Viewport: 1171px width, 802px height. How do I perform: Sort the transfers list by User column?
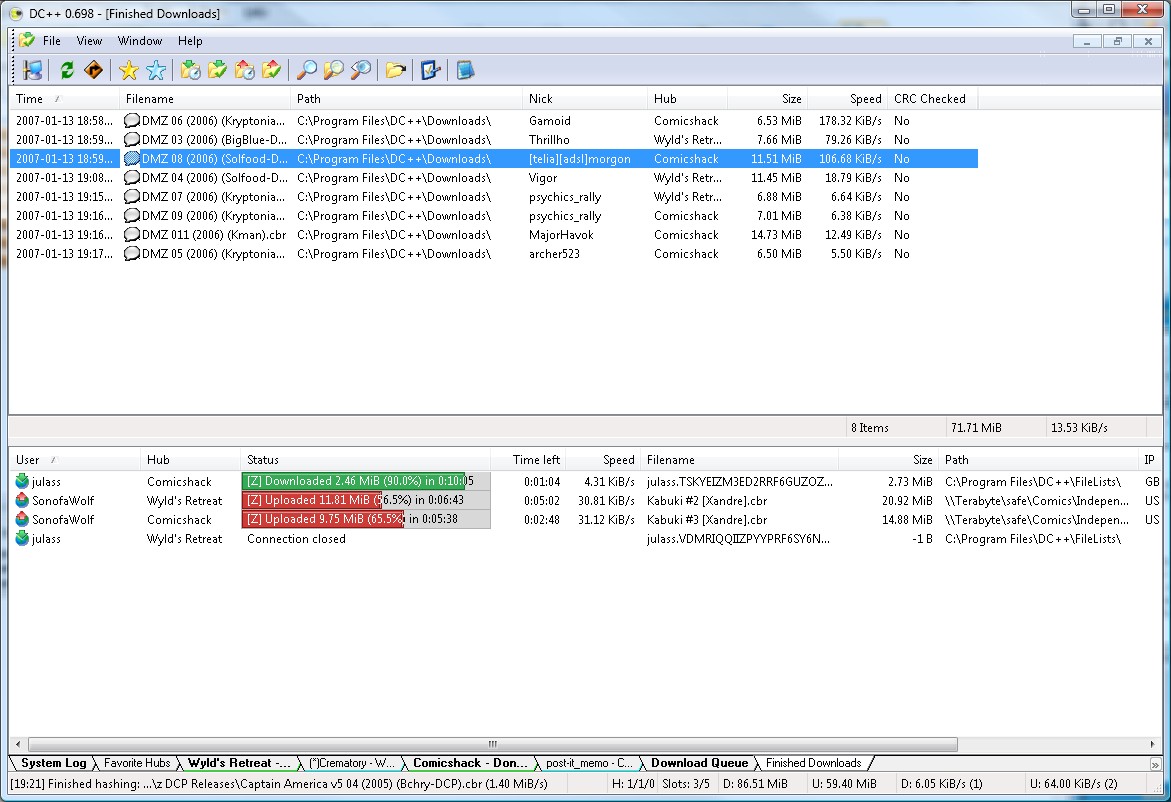coord(28,460)
